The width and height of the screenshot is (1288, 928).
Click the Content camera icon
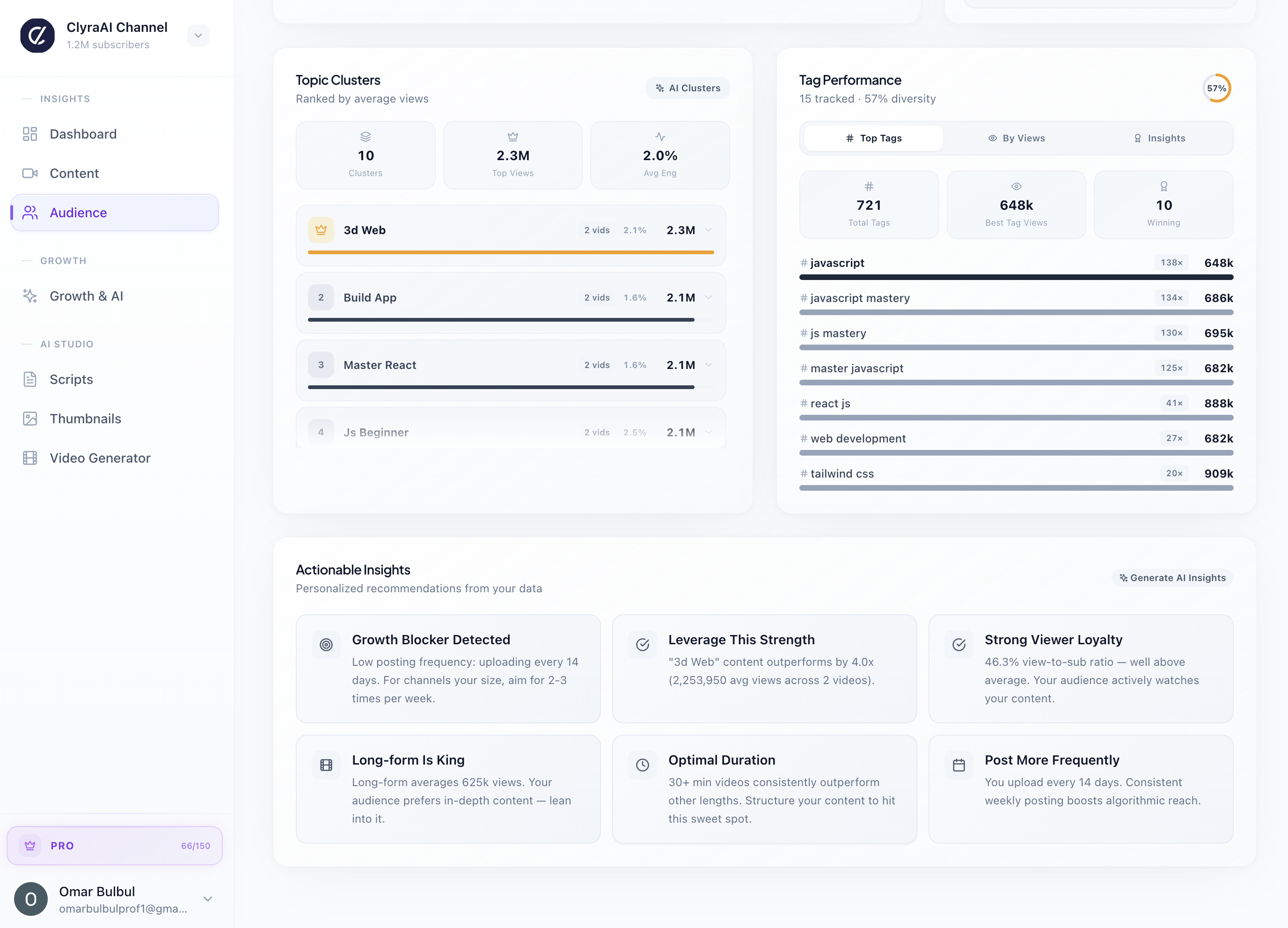pos(29,173)
